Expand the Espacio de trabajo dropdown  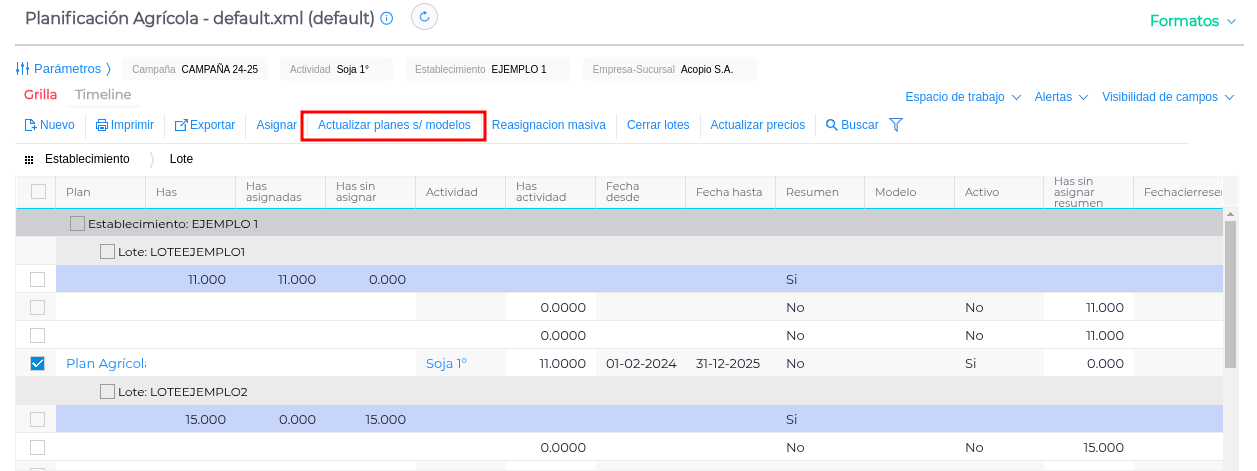962,97
